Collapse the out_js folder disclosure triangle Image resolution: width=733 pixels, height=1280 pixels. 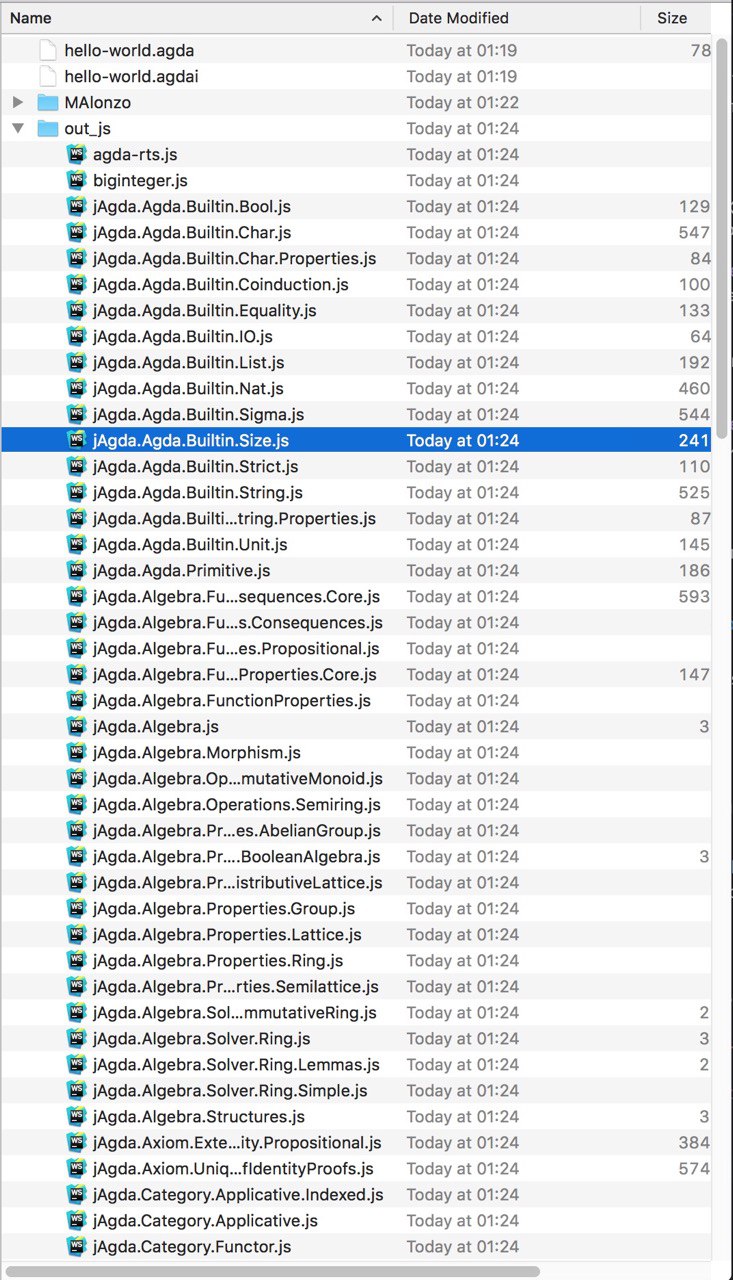(18, 128)
